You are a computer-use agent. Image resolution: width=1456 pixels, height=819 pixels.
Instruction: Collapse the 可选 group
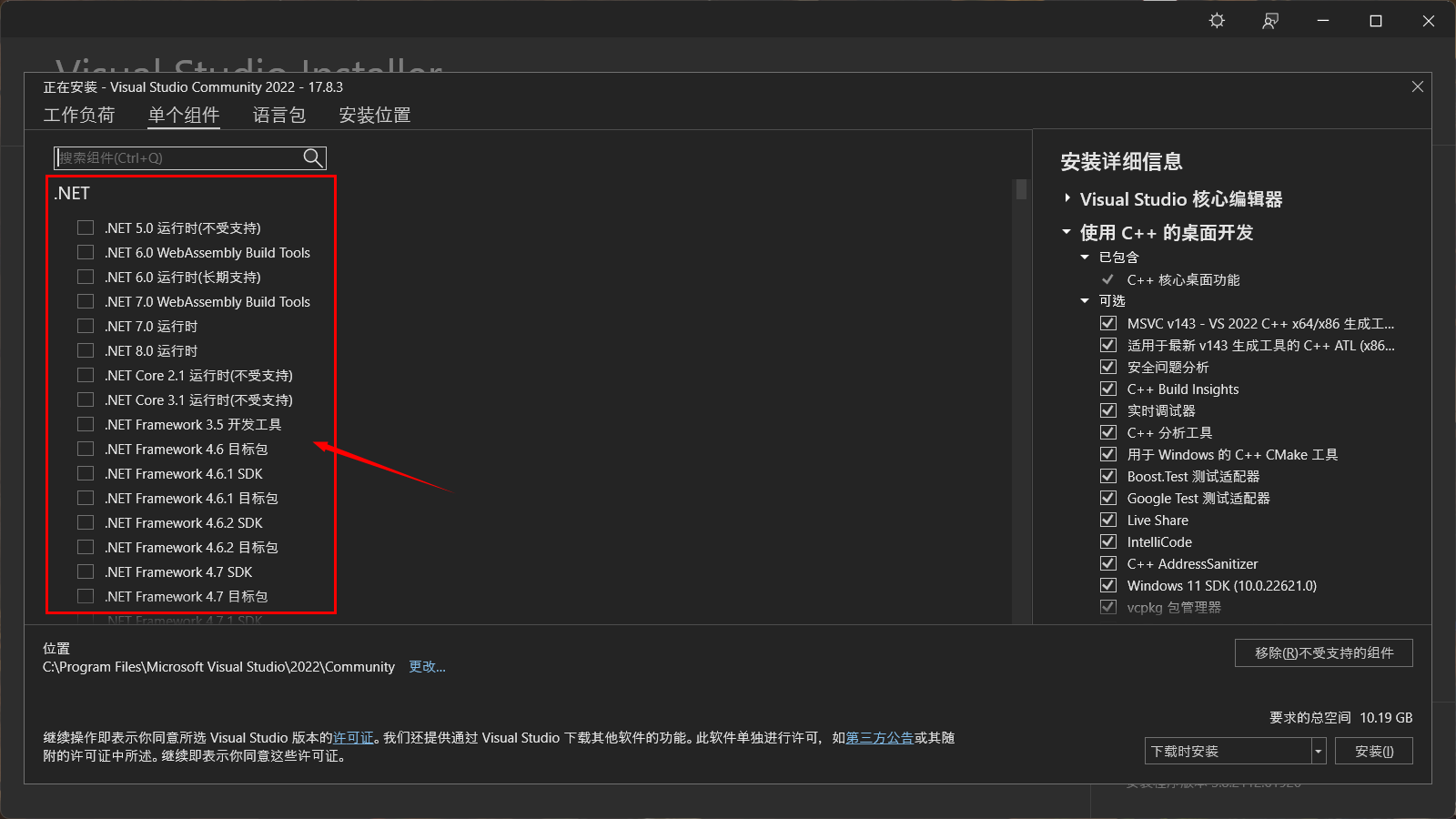point(1085,301)
